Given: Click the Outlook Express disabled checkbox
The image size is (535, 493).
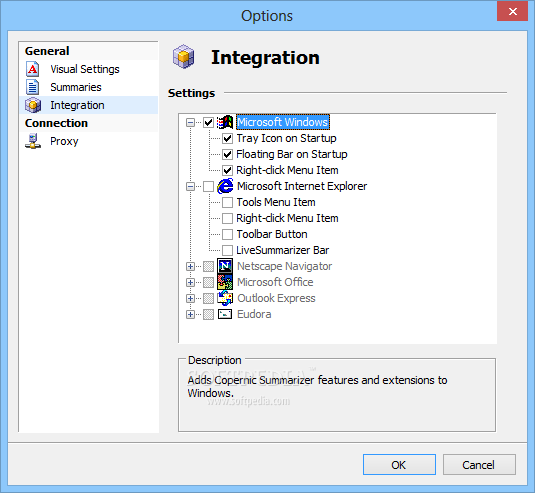Looking at the screenshot, I should pos(208,299).
